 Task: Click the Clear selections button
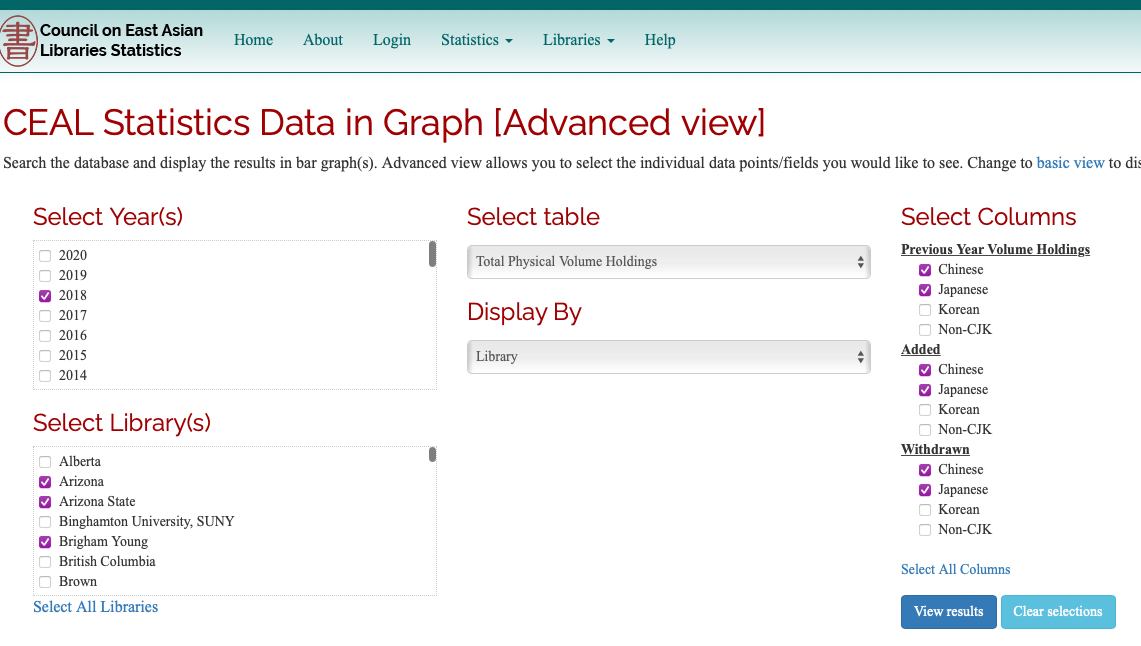pyautogui.click(x=1058, y=612)
